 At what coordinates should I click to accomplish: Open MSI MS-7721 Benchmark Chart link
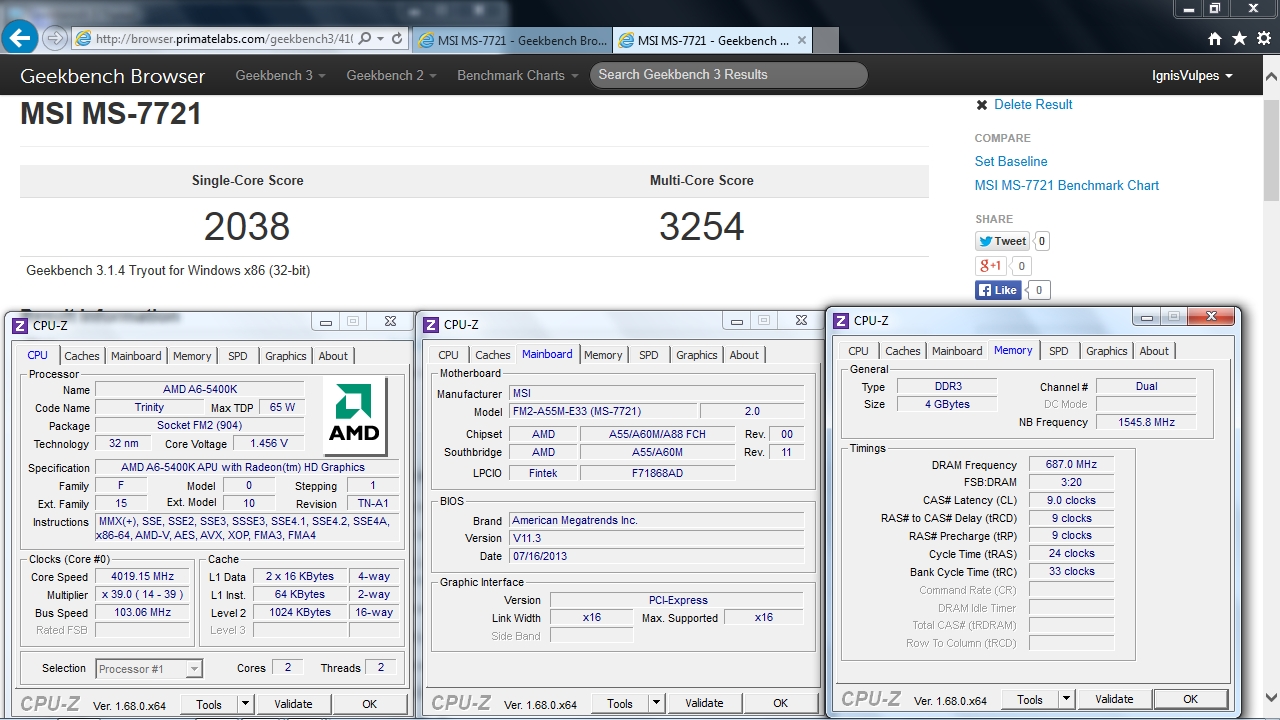point(1067,186)
